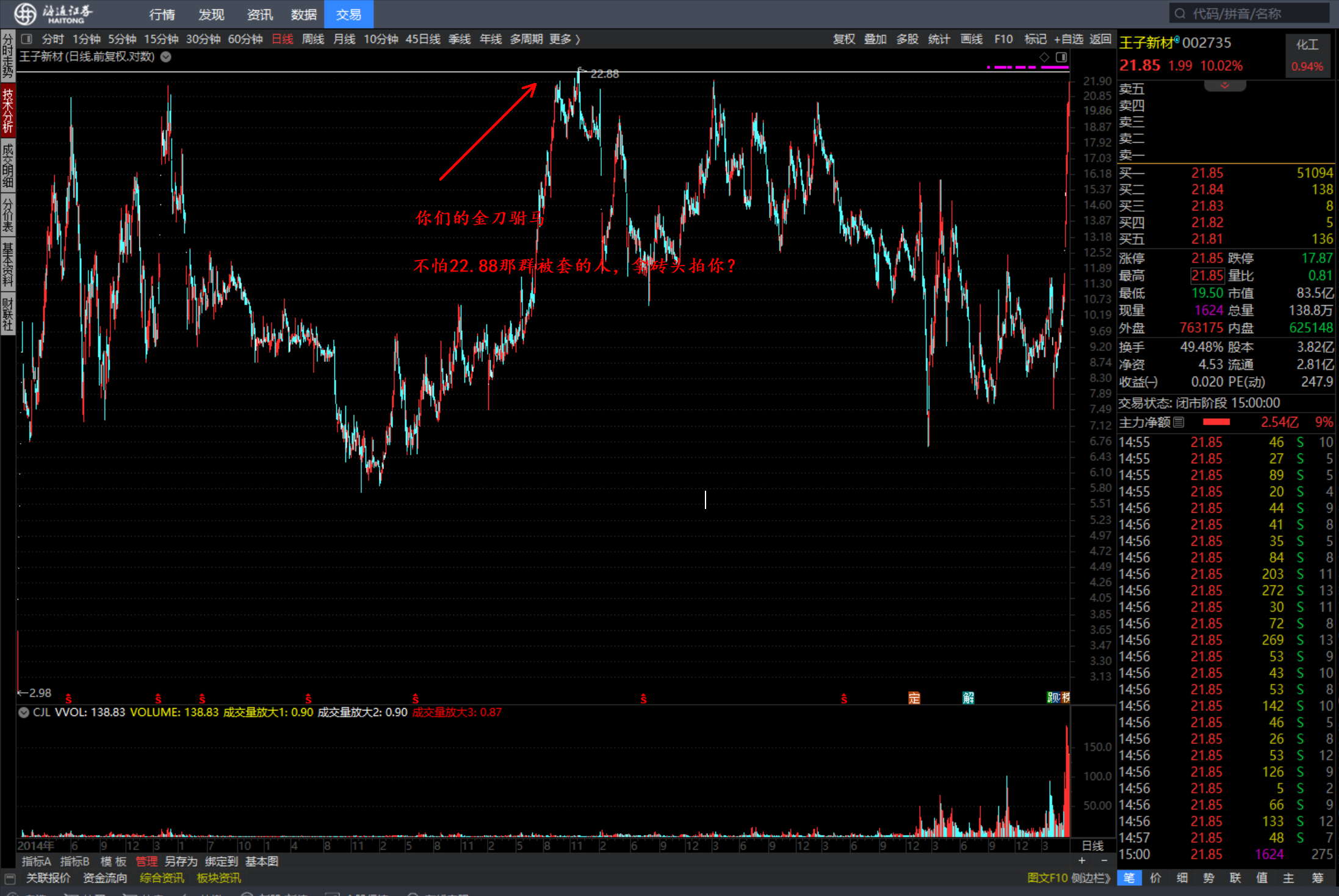This screenshot has height=896, width=1339.
Task: Click the orange 定 event marker
Action: click(x=914, y=698)
